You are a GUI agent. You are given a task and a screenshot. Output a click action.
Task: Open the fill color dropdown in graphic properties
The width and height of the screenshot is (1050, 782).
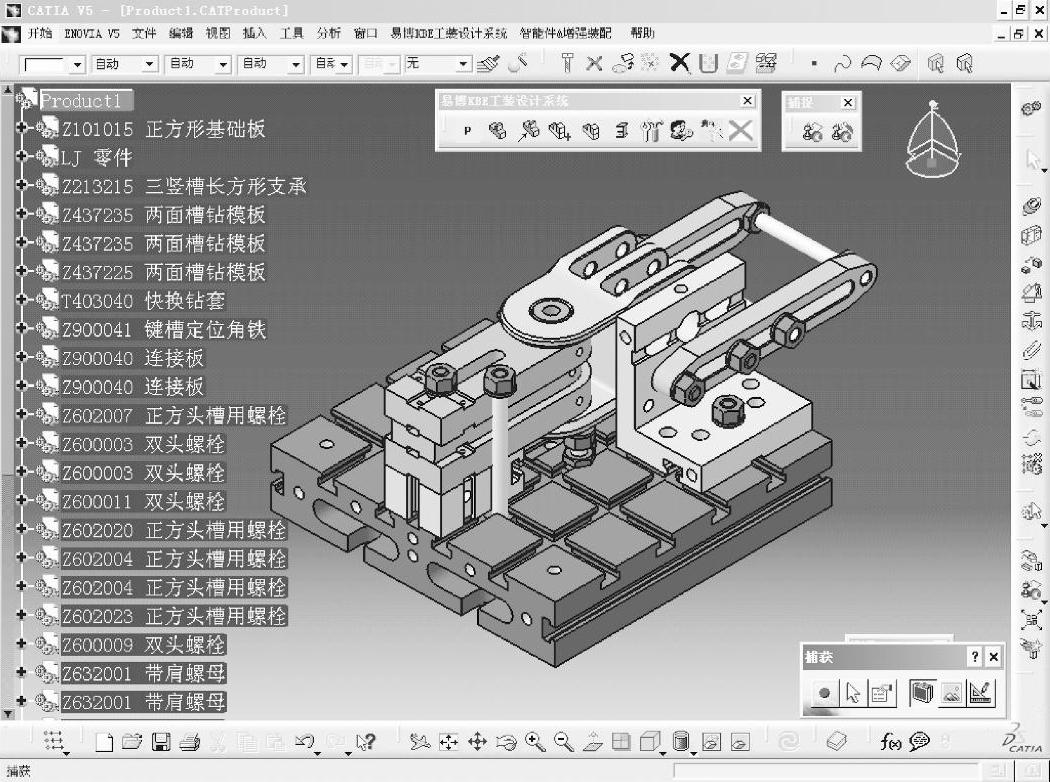77,64
